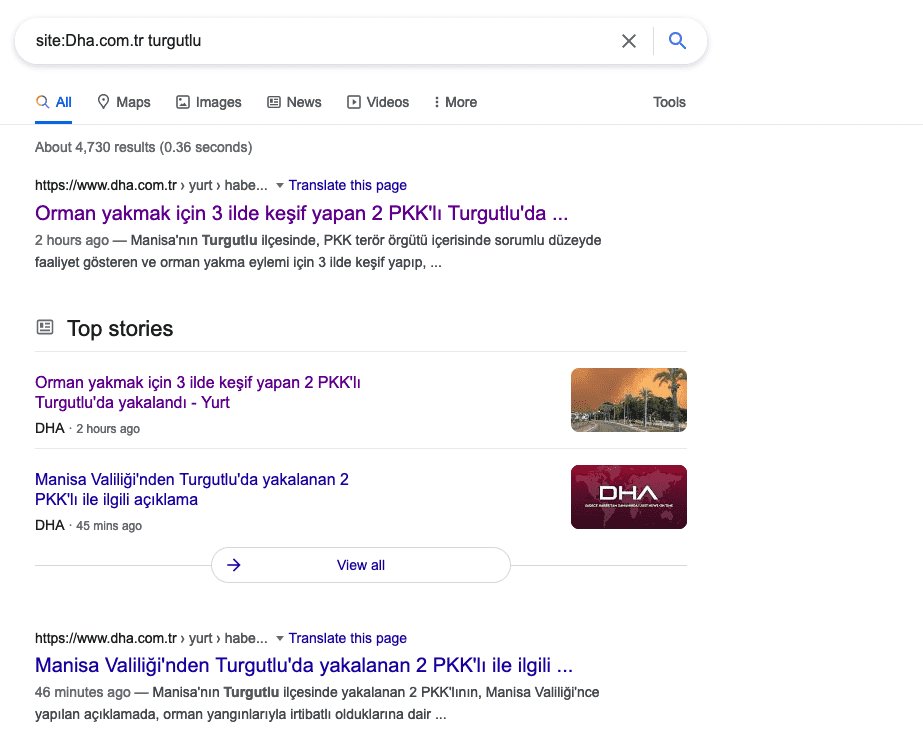Open the Images picture icon tab
This screenshot has width=923, height=752.
tap(183, 102)
